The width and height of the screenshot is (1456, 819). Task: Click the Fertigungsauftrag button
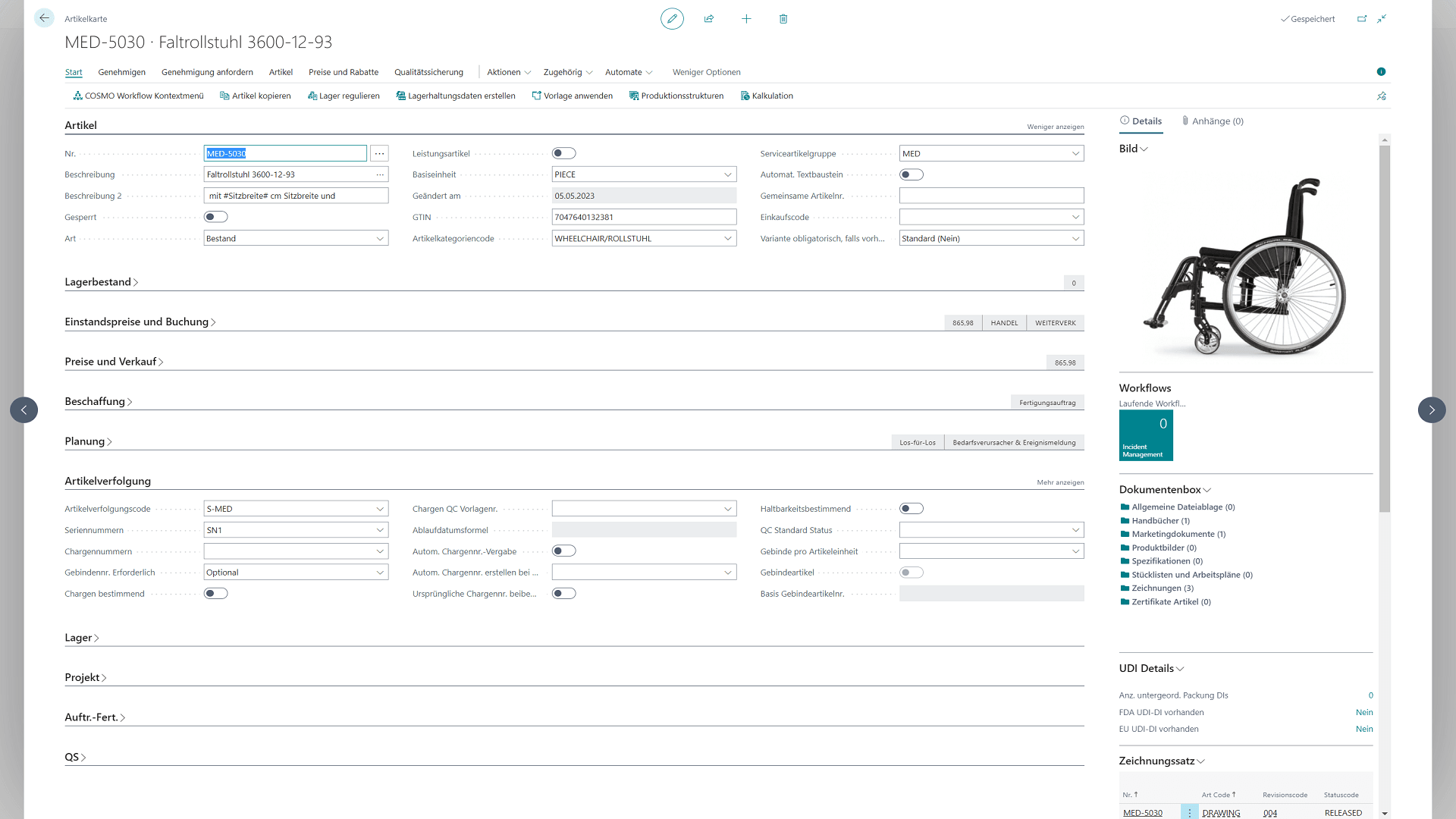tap(1049, 402)
